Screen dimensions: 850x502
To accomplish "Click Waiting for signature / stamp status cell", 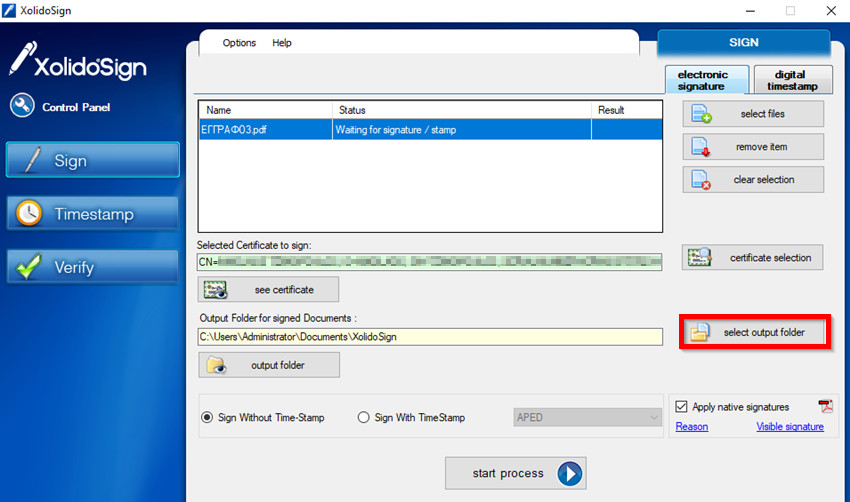I will pyautogui.click(x=462, y=130).
